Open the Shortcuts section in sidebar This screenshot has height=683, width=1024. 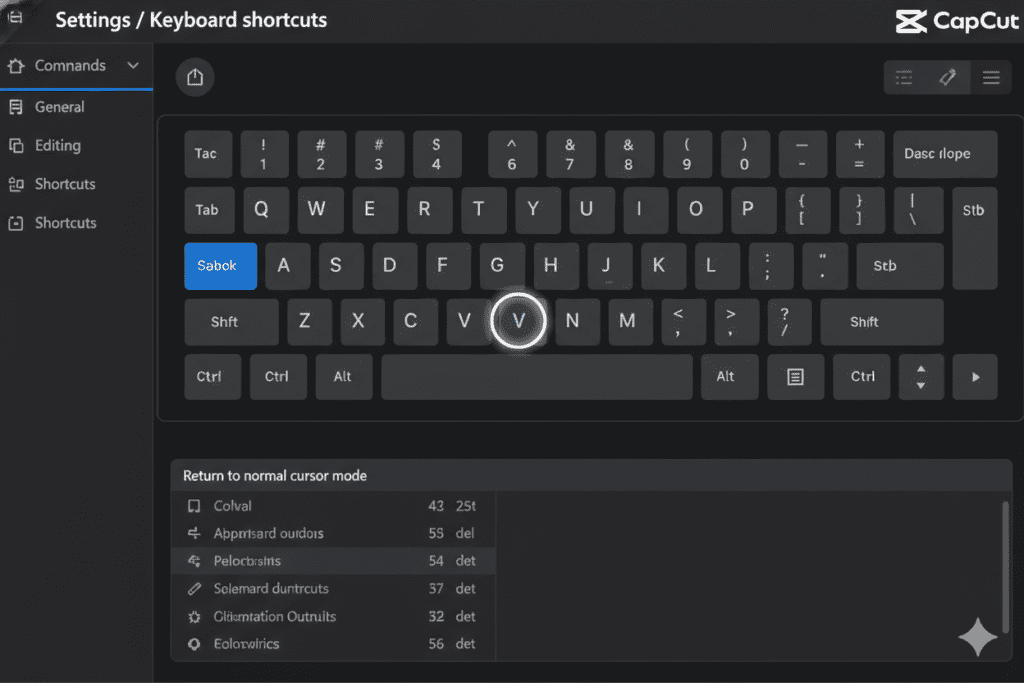(66, 184)
